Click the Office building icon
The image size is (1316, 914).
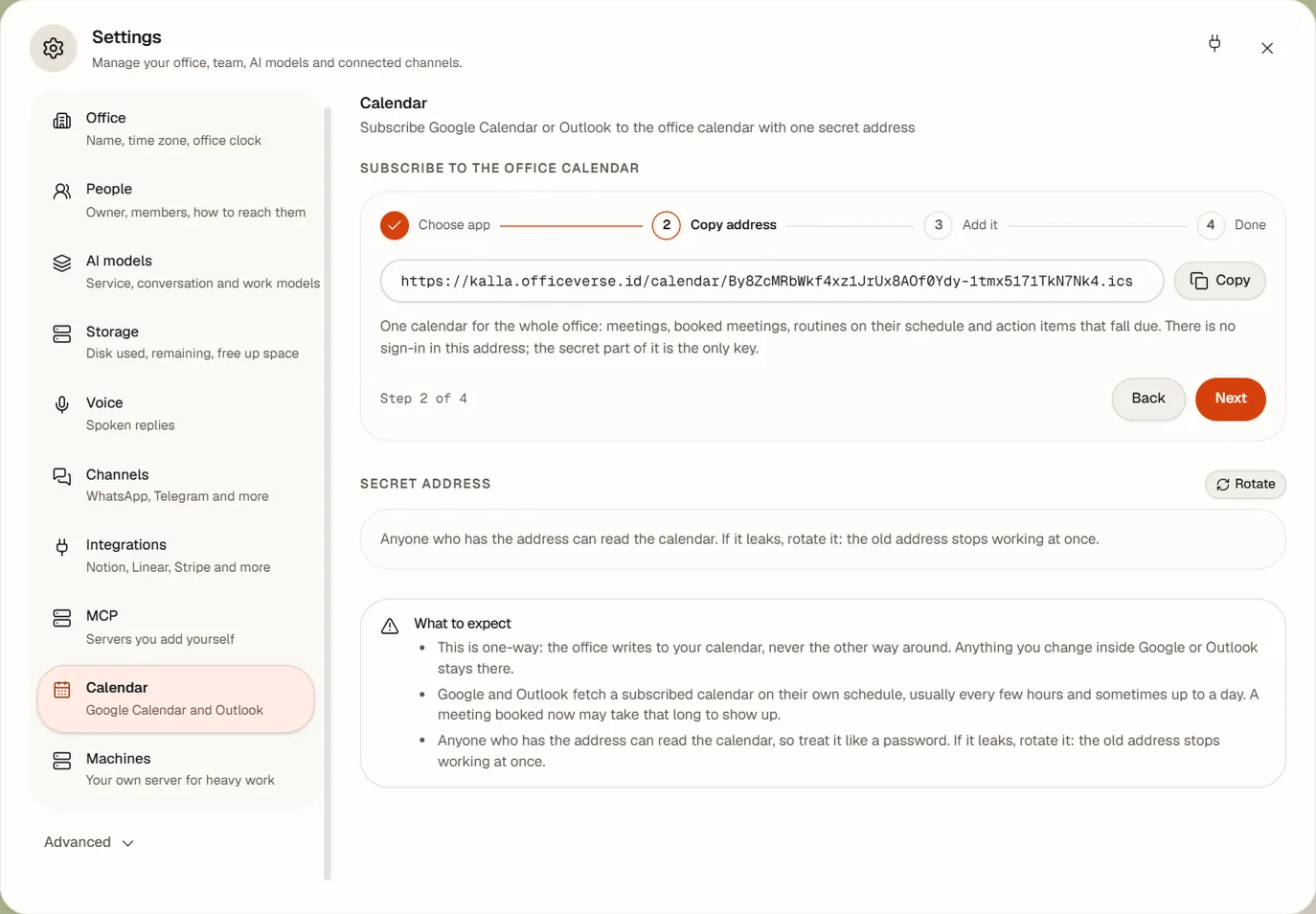coord(62,121)
